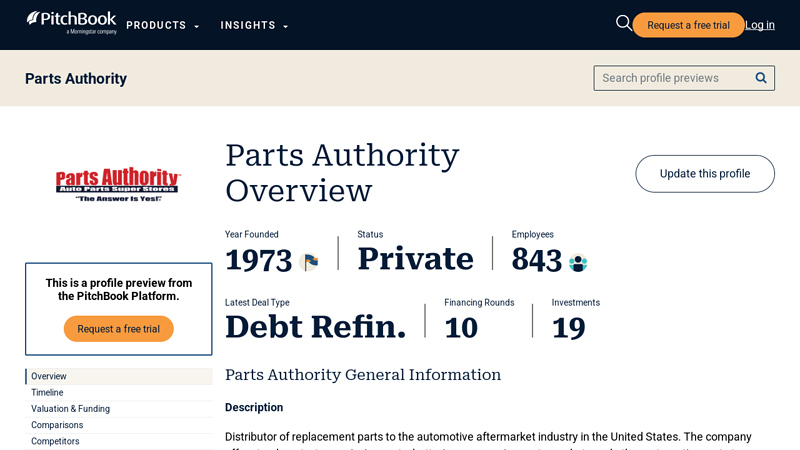The image size is (800, 450).
Task: Open the header search magnifier icon
Action: (x=623, y=23)
